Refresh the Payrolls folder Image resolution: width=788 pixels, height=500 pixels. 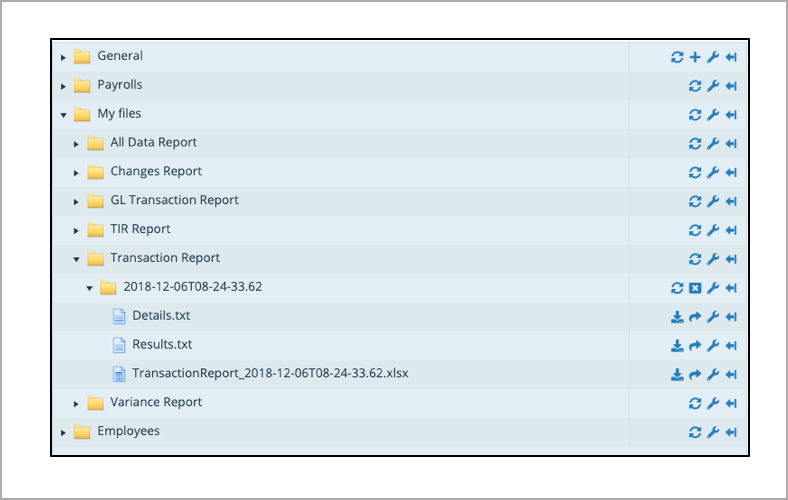[x=695, y=86]
